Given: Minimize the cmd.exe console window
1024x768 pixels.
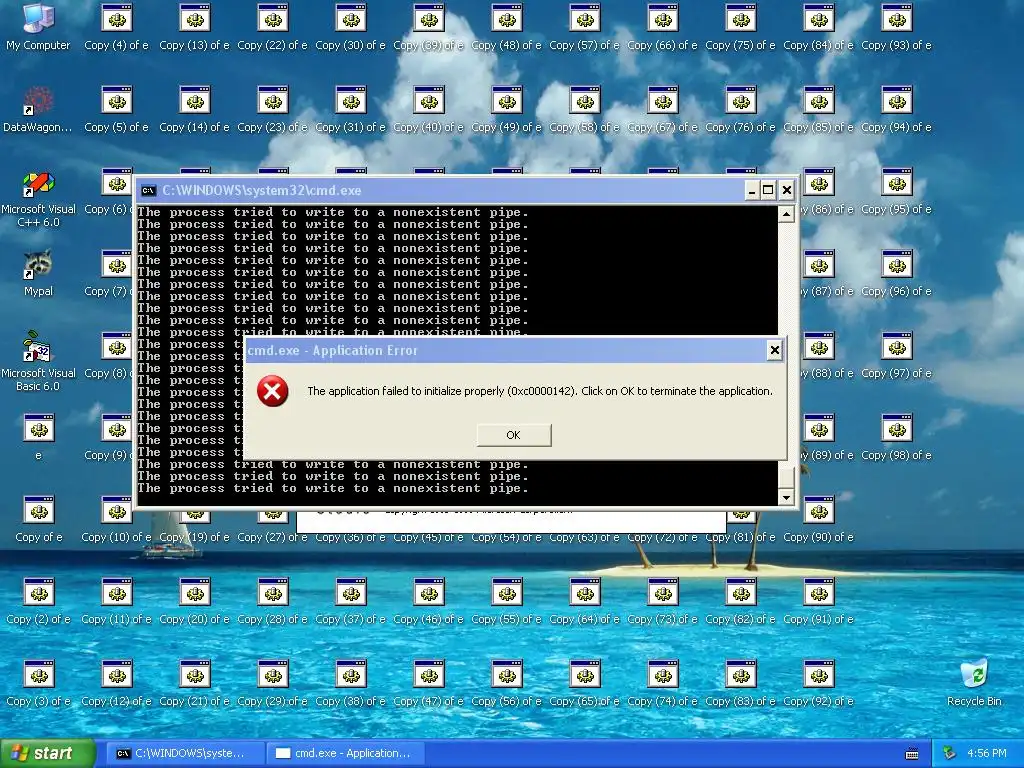Looking at the screenshot, I should click(752, 191).
